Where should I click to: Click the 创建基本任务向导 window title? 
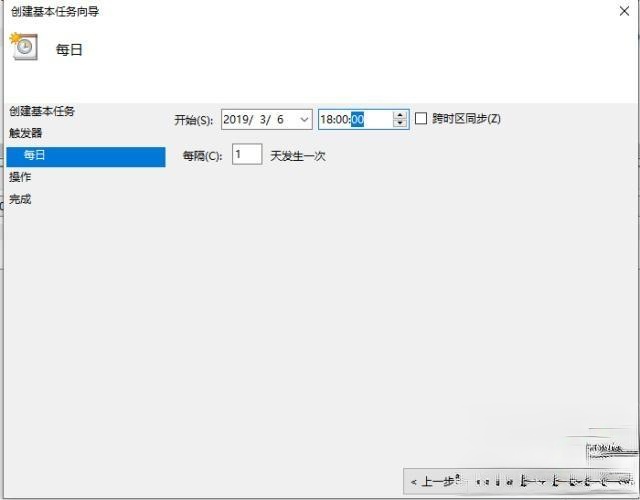point(55,11)
